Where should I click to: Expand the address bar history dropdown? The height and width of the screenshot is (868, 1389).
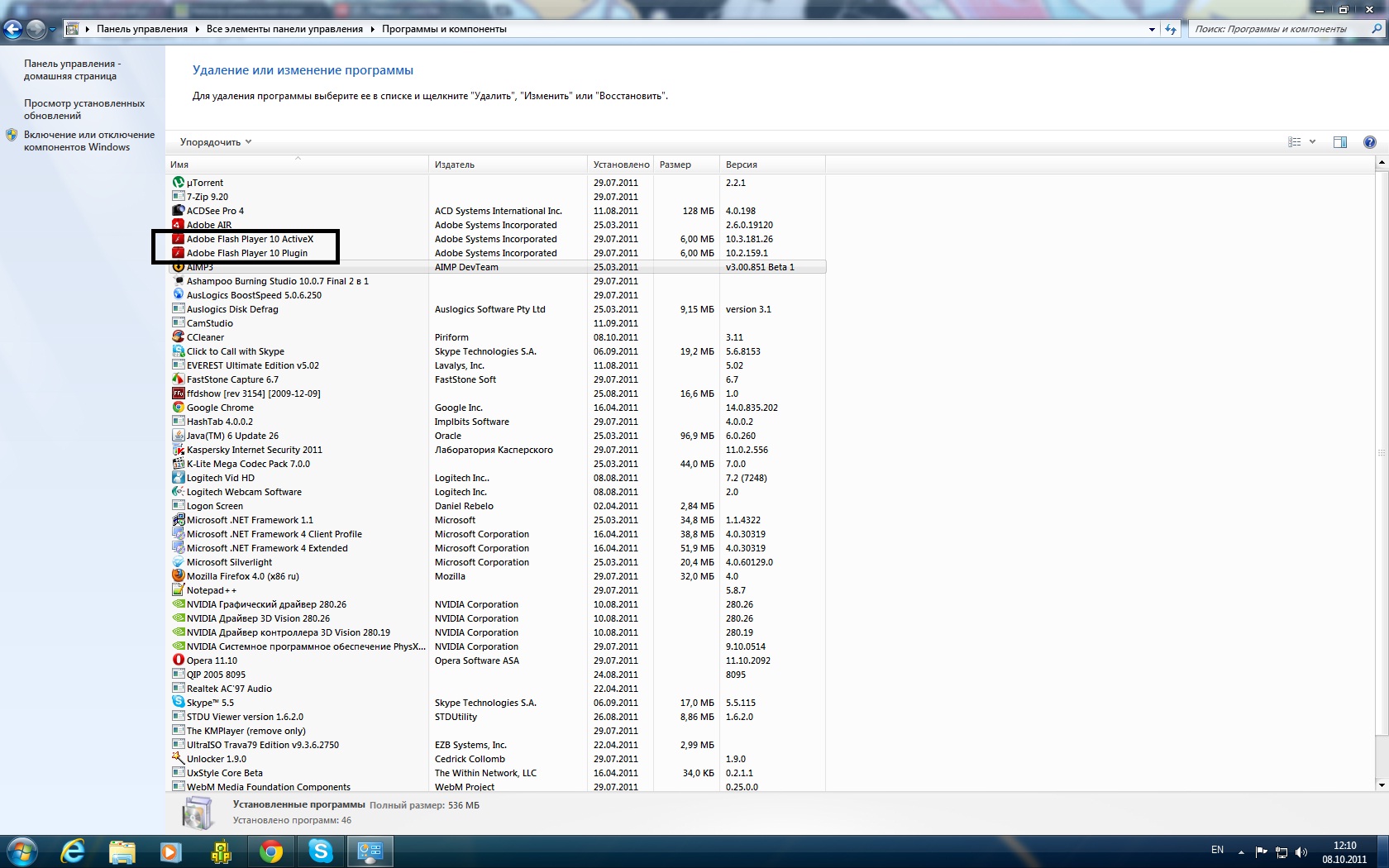point(1153,29)
